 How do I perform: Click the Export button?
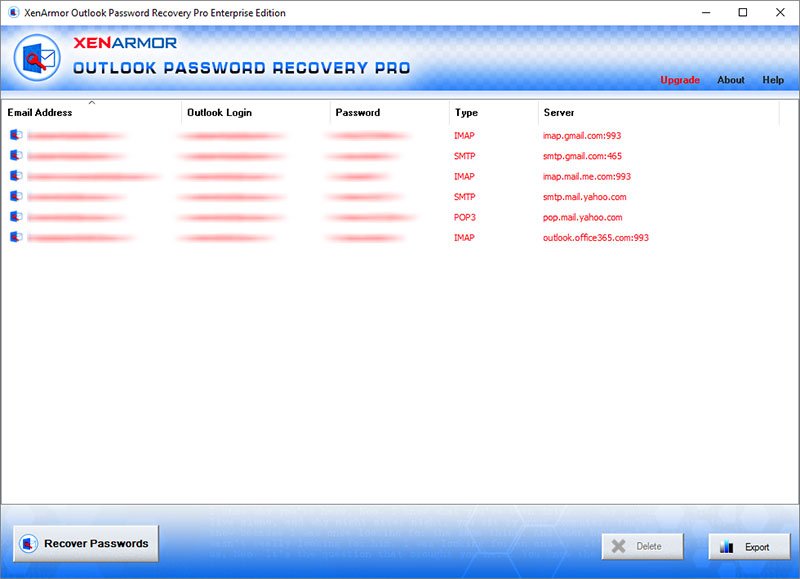click(x=749, y=547)
